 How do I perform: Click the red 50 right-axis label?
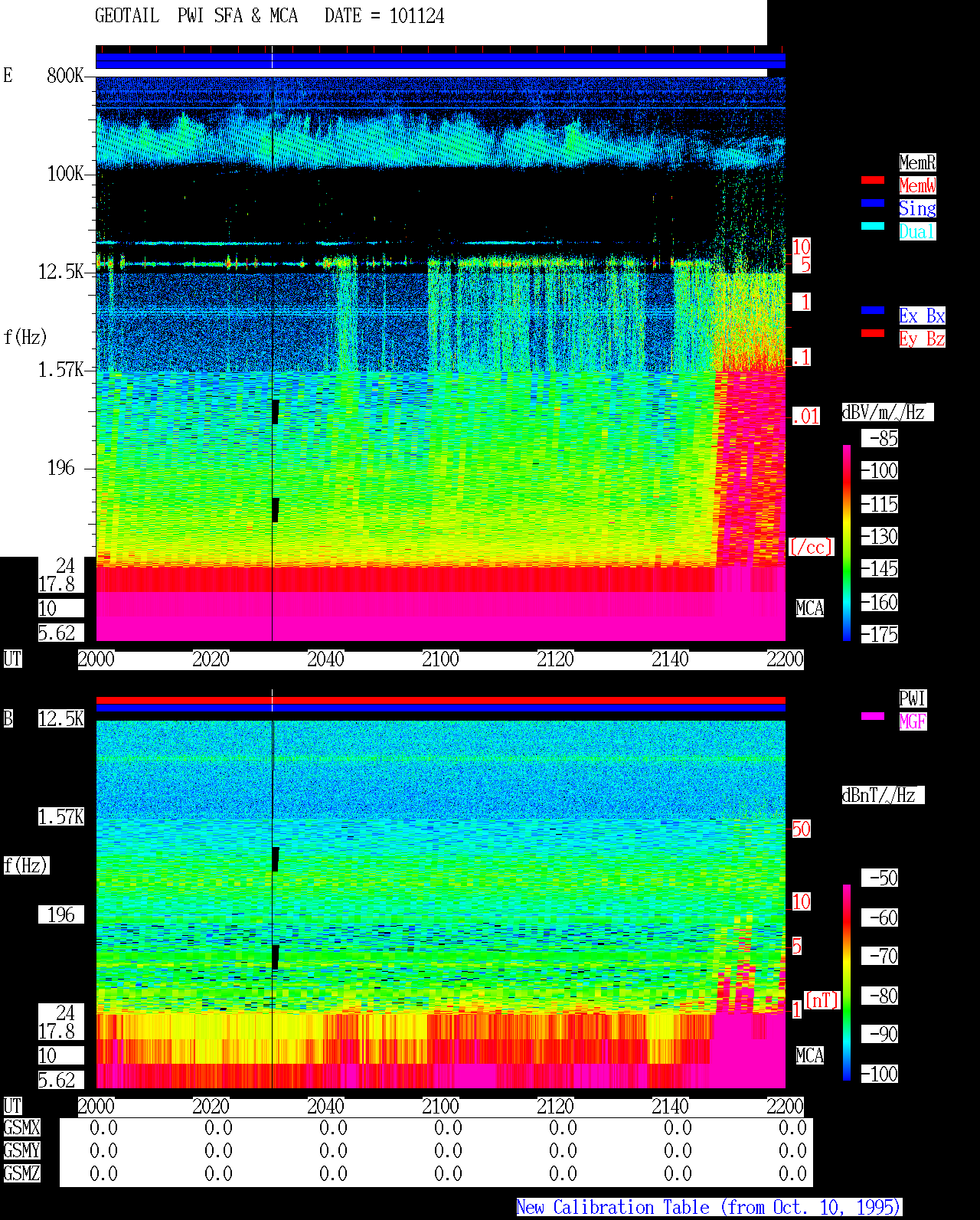[x=801, y=829]
